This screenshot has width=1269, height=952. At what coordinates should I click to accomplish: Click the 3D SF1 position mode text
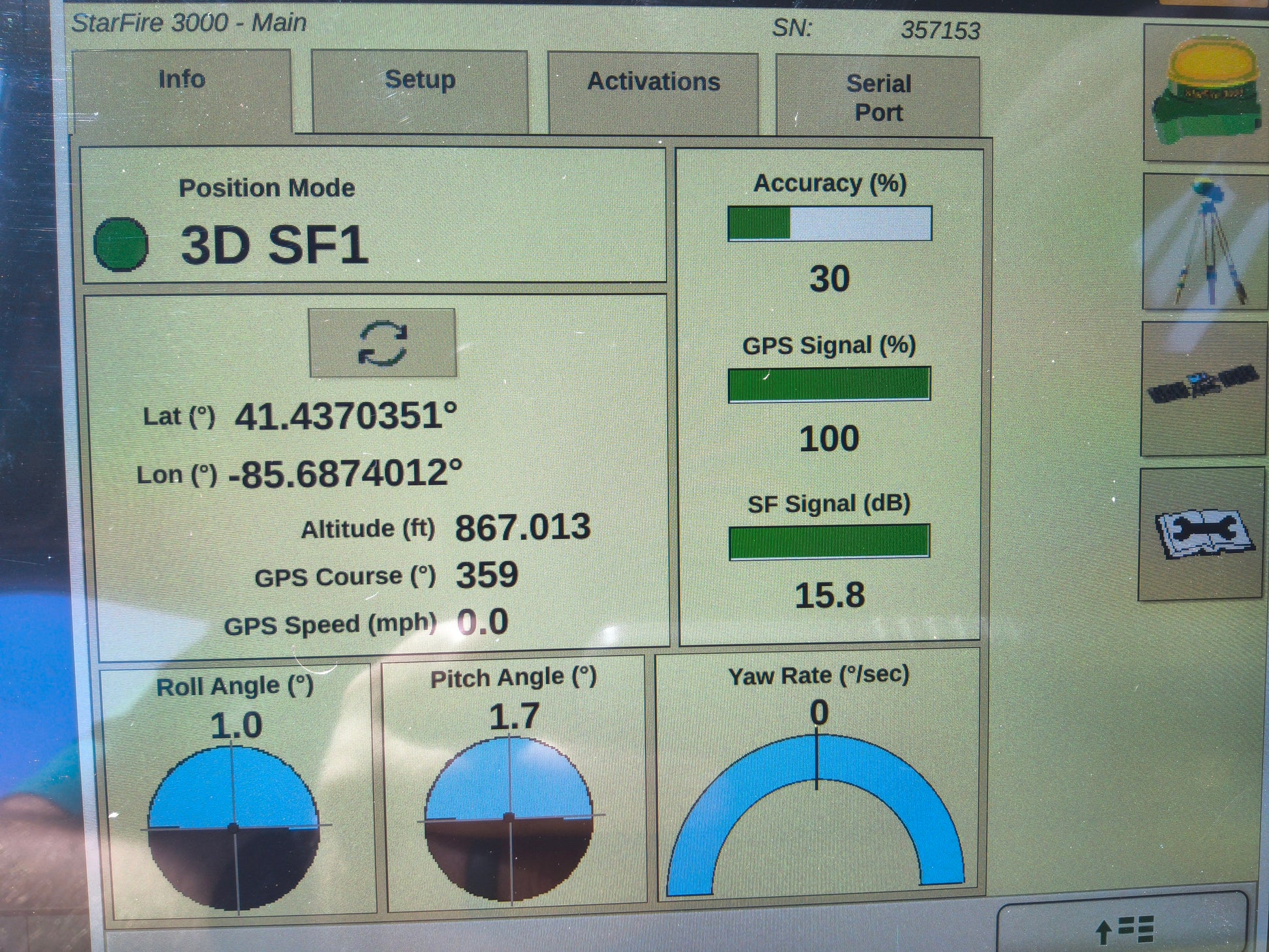[274, 246]
